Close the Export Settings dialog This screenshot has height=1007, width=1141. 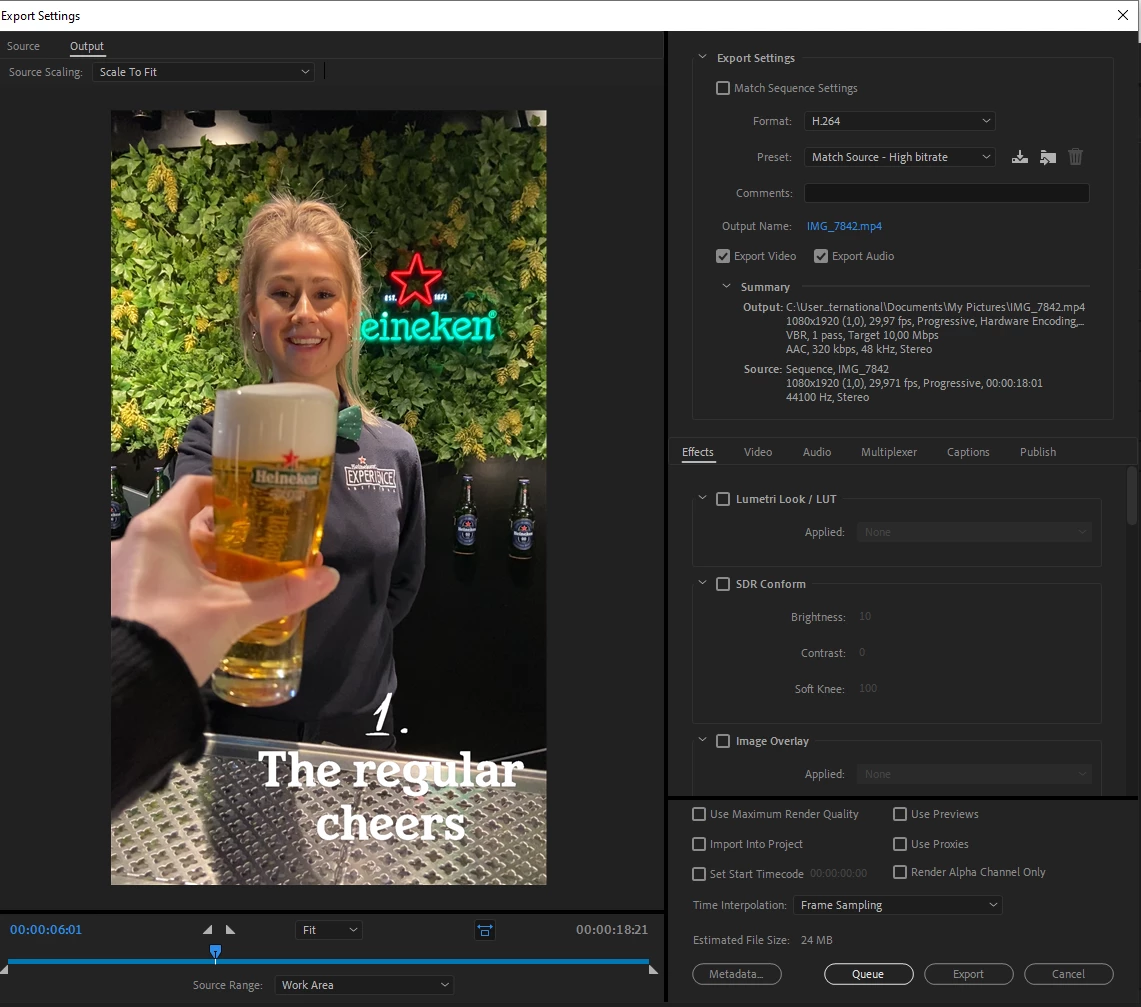[1123, 15]
